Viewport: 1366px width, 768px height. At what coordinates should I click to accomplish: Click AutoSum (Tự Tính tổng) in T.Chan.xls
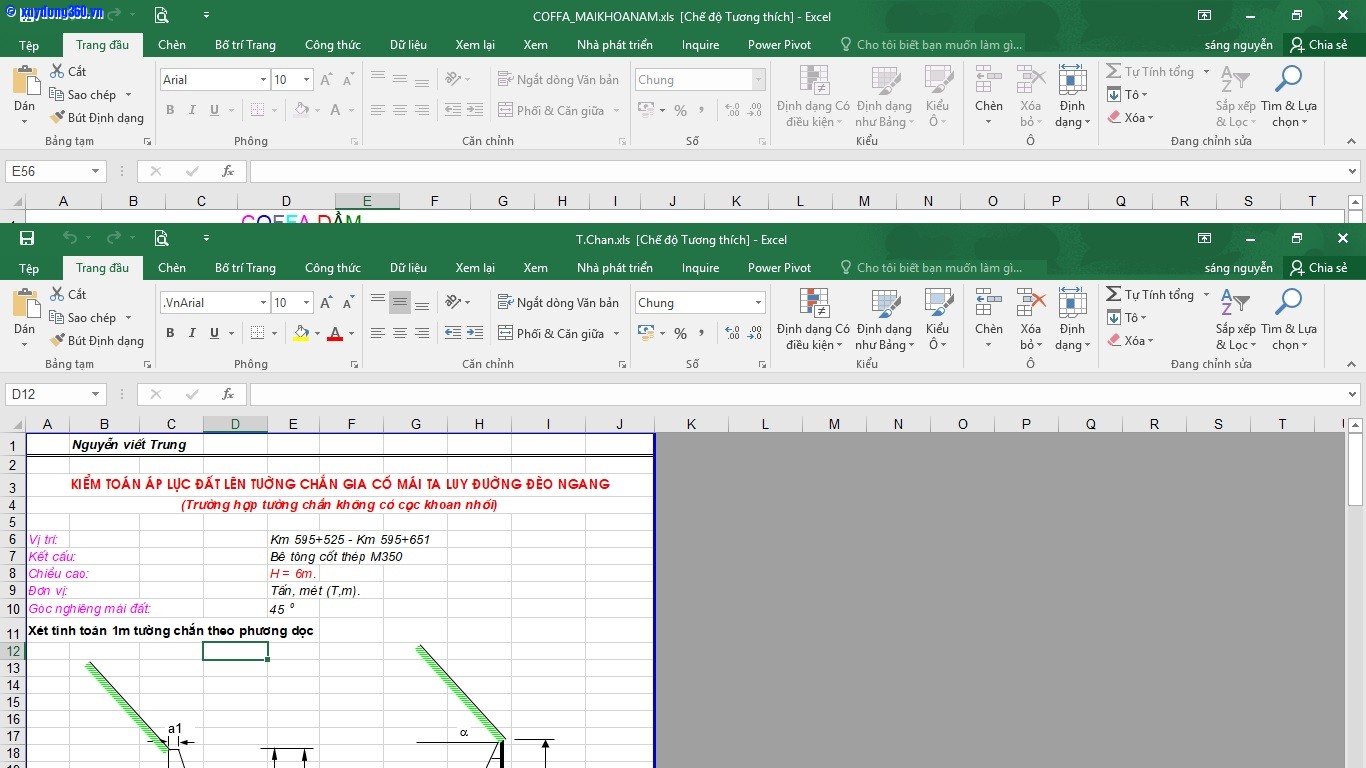click(1150, 295)
